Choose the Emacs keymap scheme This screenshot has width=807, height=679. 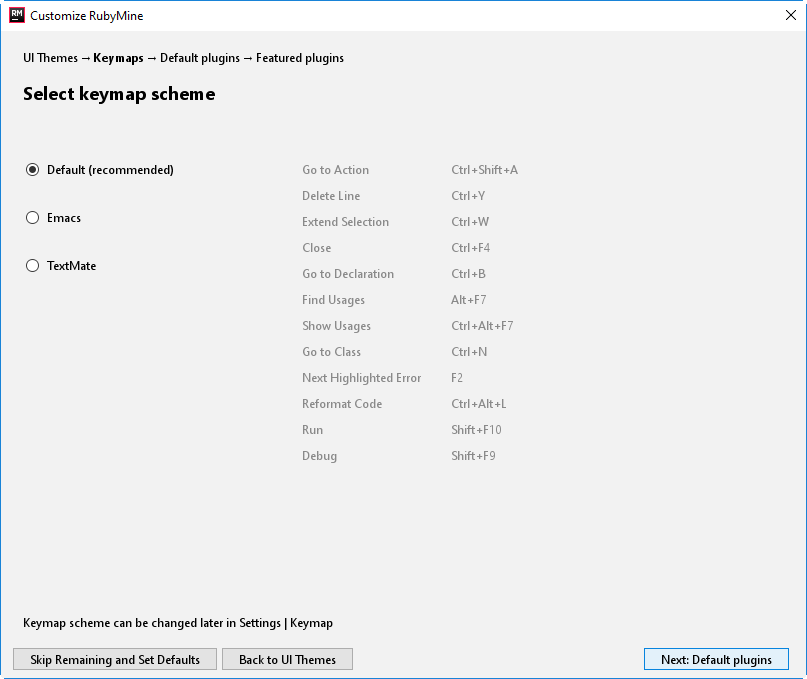pos(32,218)
